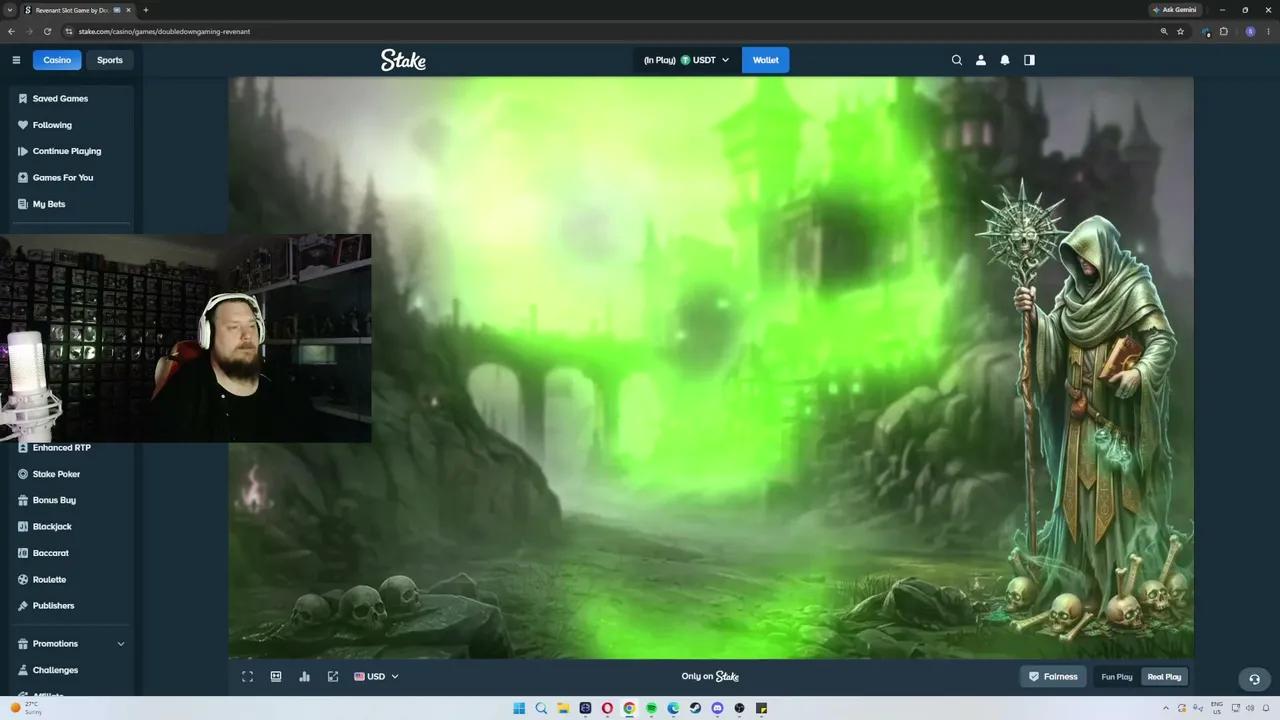1280x720 pixels.
Task: Open the notifications bell
Action: (1005, 60)
